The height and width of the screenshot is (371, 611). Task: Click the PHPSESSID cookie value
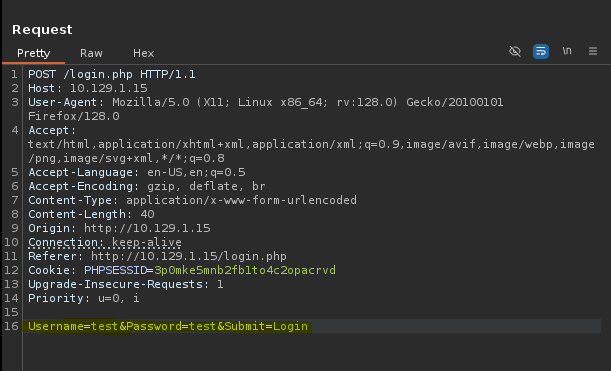(245, 270)
